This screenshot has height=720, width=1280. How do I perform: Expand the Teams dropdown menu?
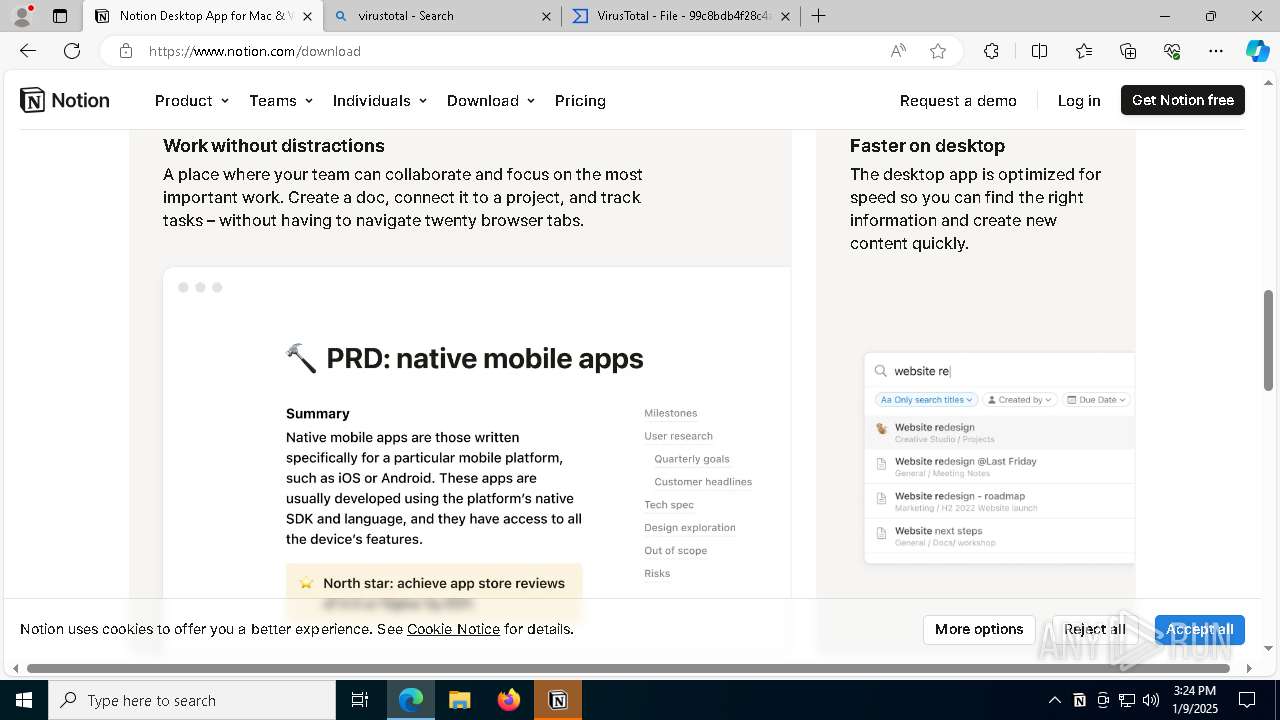pyautogui.click(x=281, y=100)
